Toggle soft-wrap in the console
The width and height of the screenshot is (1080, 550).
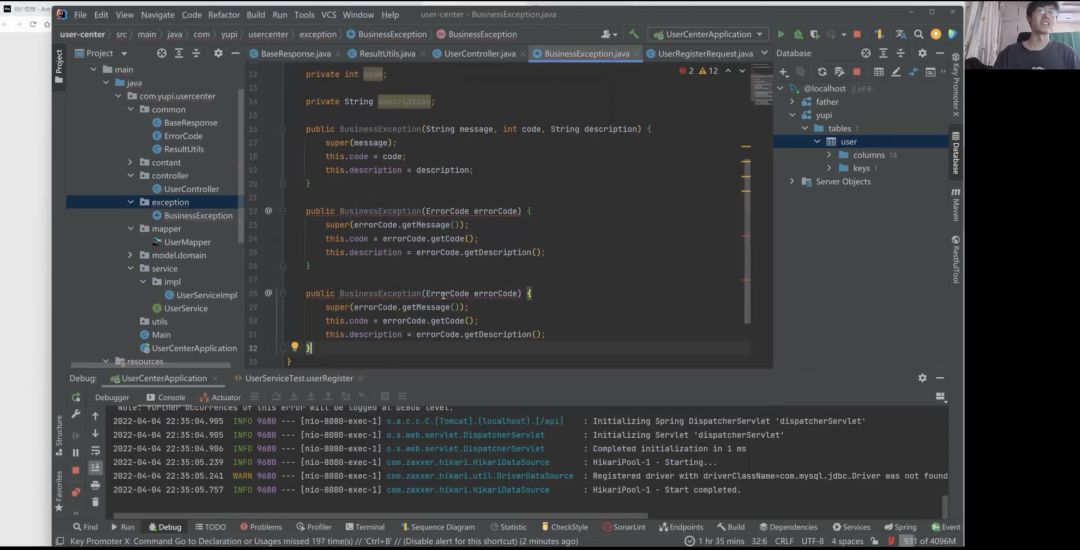point(95,451)
